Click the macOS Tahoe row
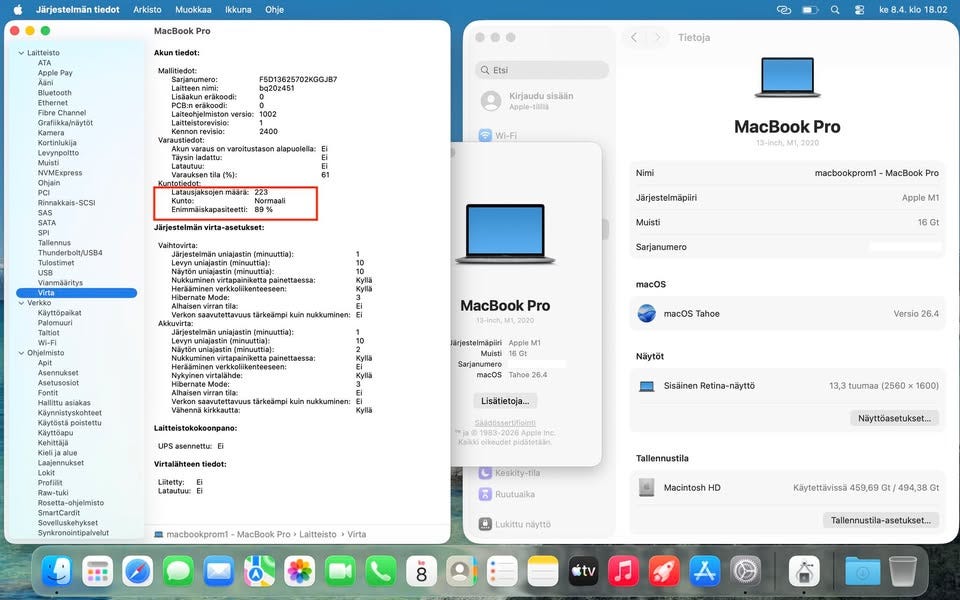 click(x=787, y=313)
